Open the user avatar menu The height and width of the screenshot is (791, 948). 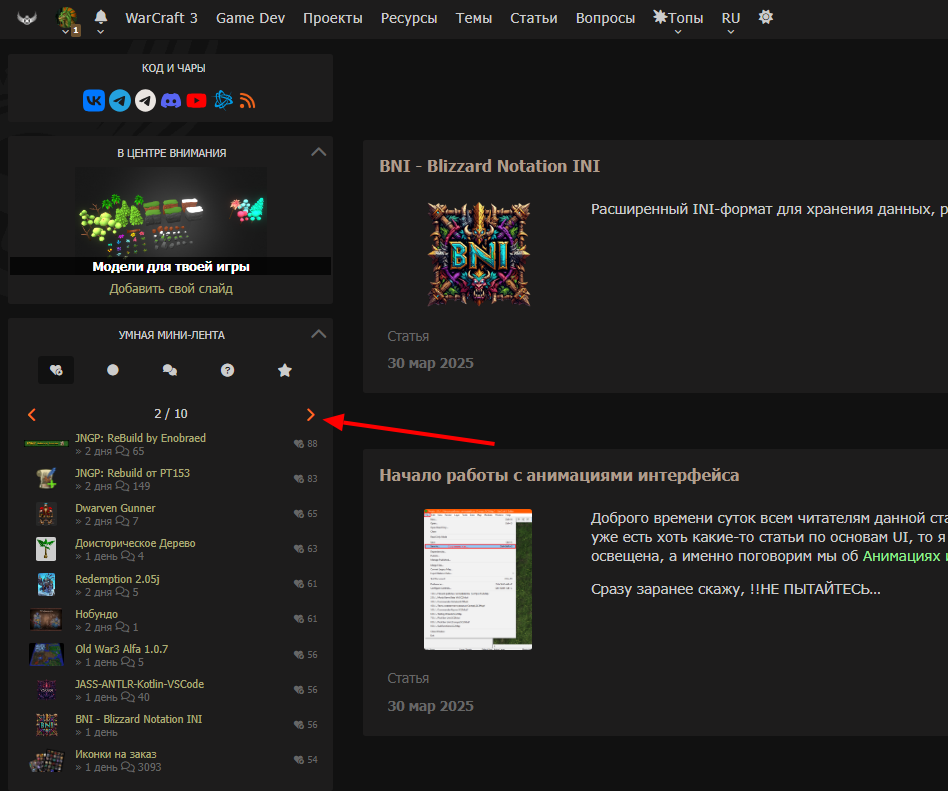click(67, 19)
